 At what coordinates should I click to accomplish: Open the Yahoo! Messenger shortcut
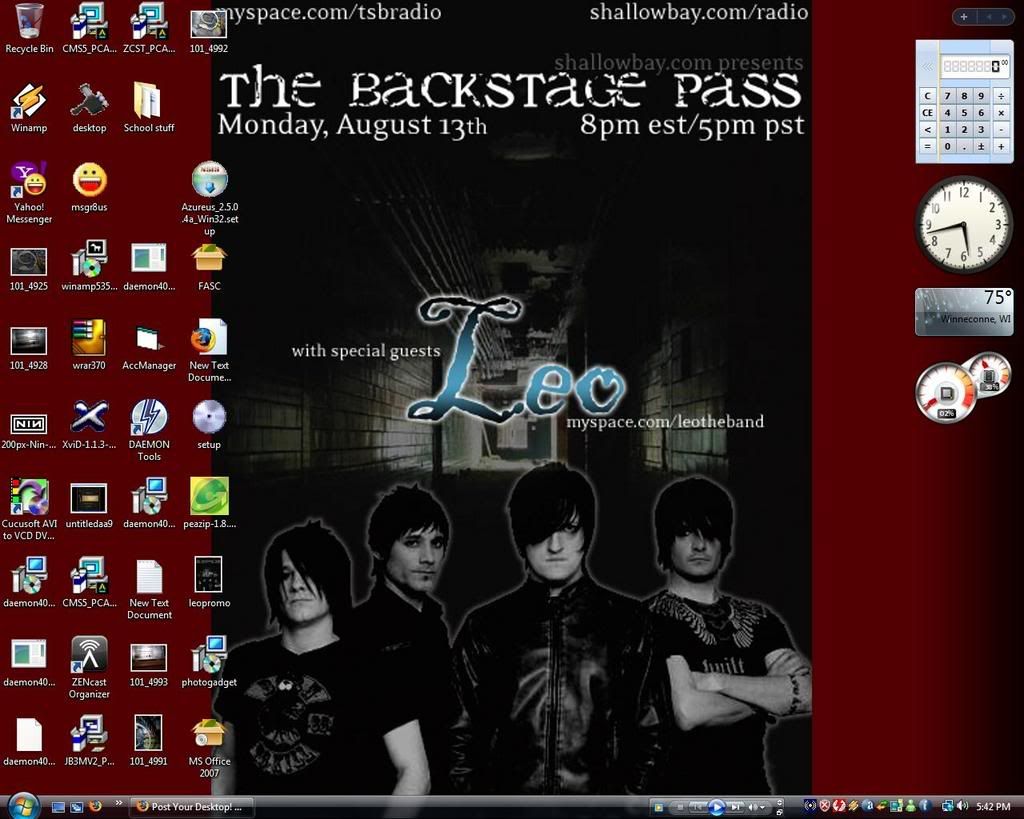coord(29,180)
